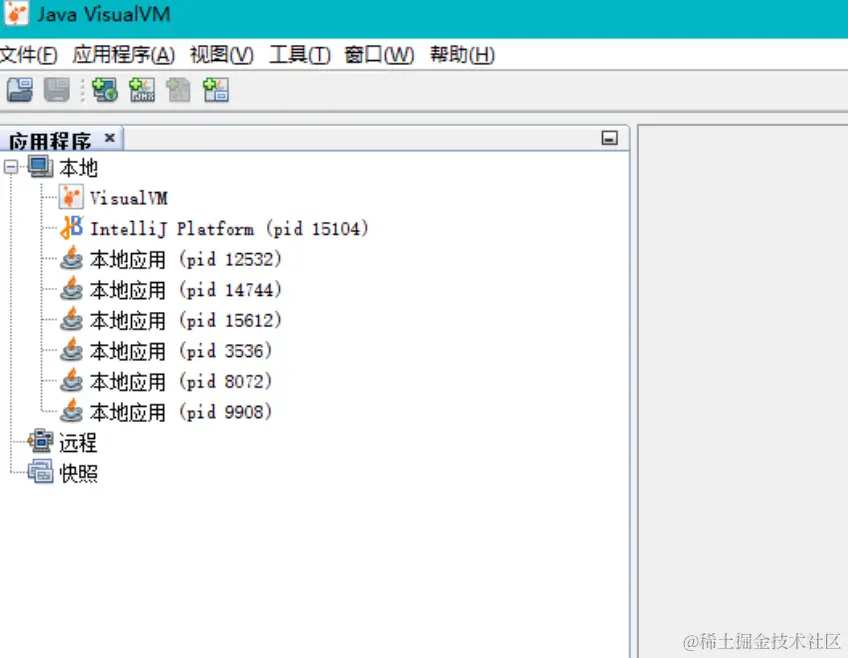Click the Load snapshot toolbar icon

(20, 90)
